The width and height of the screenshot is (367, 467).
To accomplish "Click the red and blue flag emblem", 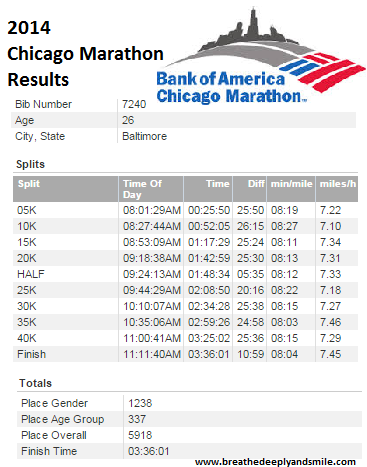I will click(x=323, y=71).
